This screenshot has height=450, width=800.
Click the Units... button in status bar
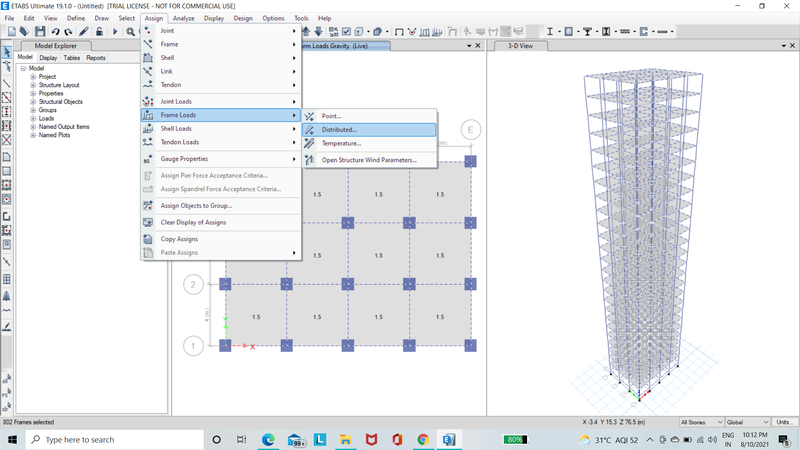point(785,422)
